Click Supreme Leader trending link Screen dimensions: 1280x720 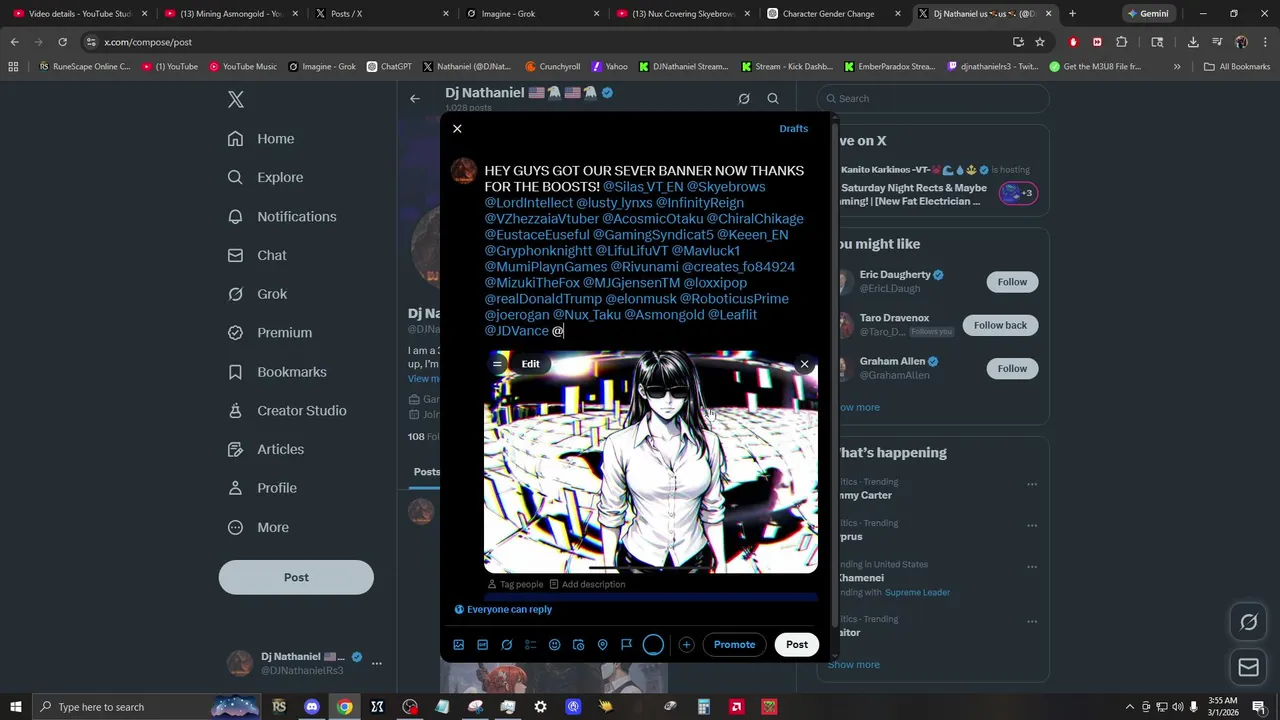click(917, 592)
